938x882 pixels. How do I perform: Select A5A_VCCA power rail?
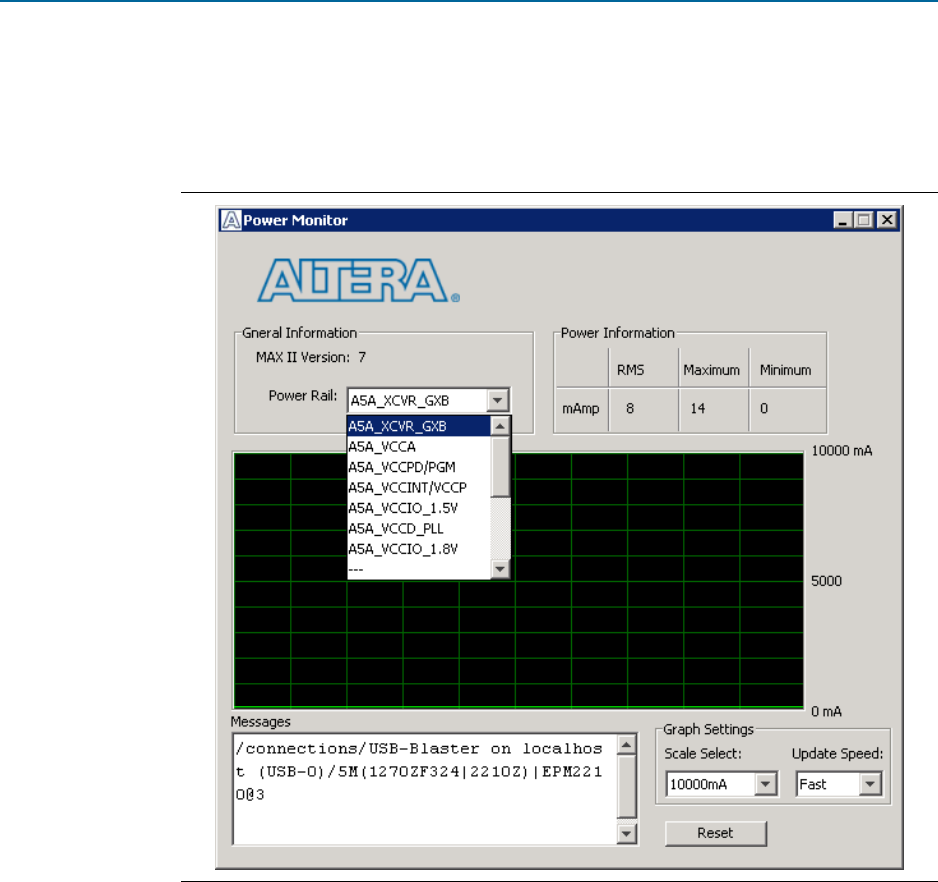click(418, 446)
